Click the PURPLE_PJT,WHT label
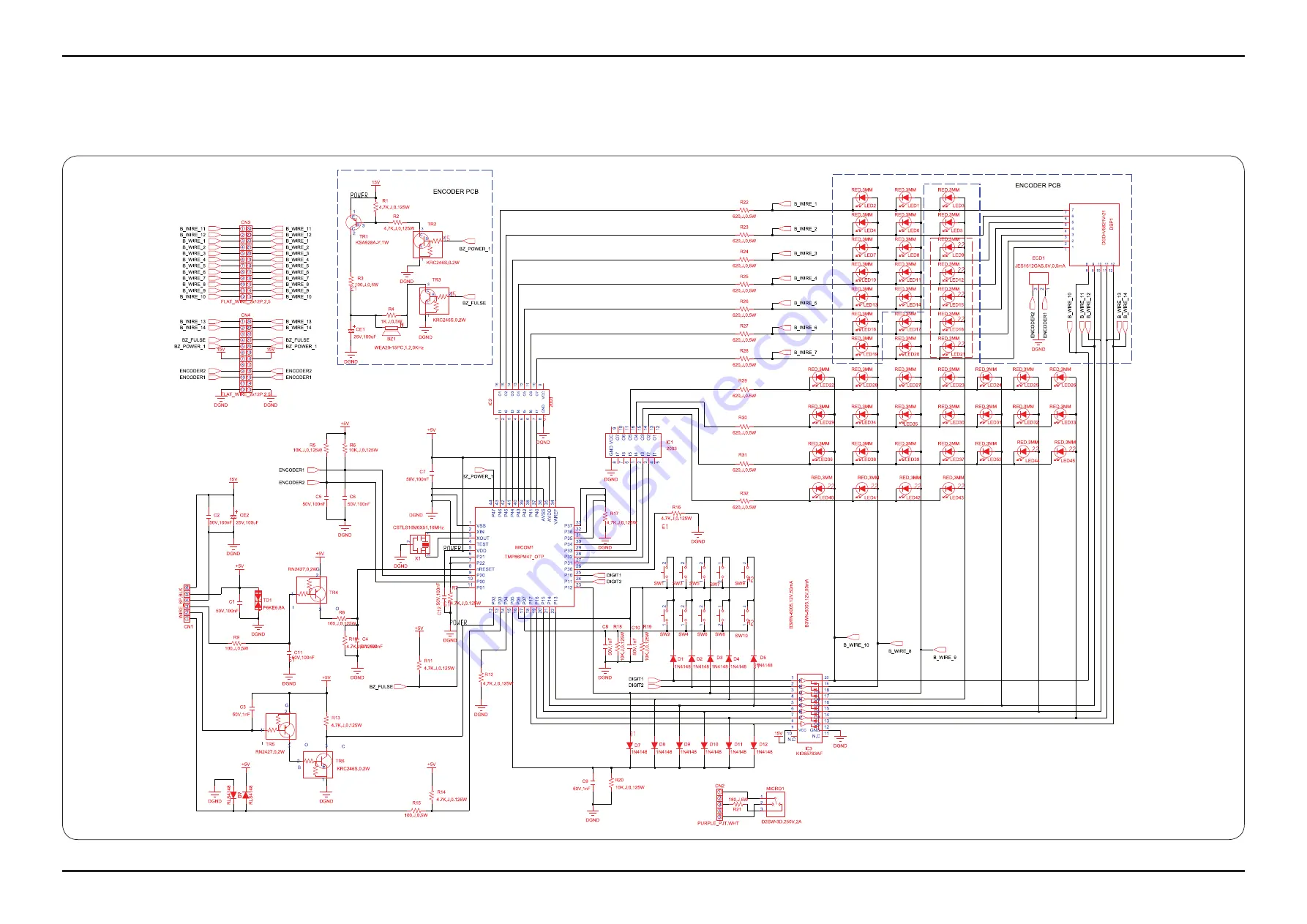 tap(718, 824)
